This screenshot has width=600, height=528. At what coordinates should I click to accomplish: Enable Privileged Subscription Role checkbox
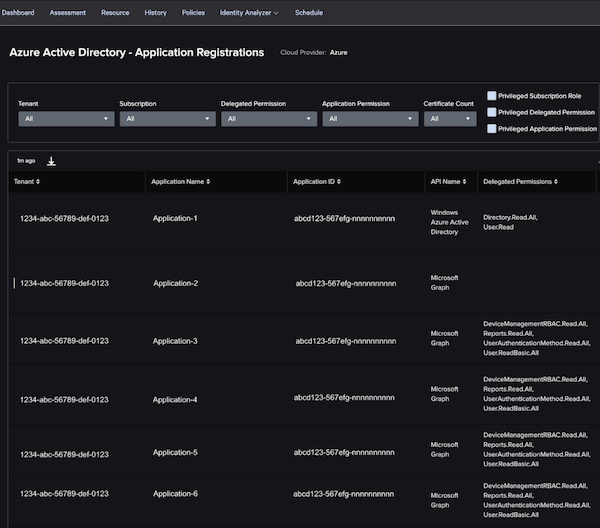click(492, 96)
